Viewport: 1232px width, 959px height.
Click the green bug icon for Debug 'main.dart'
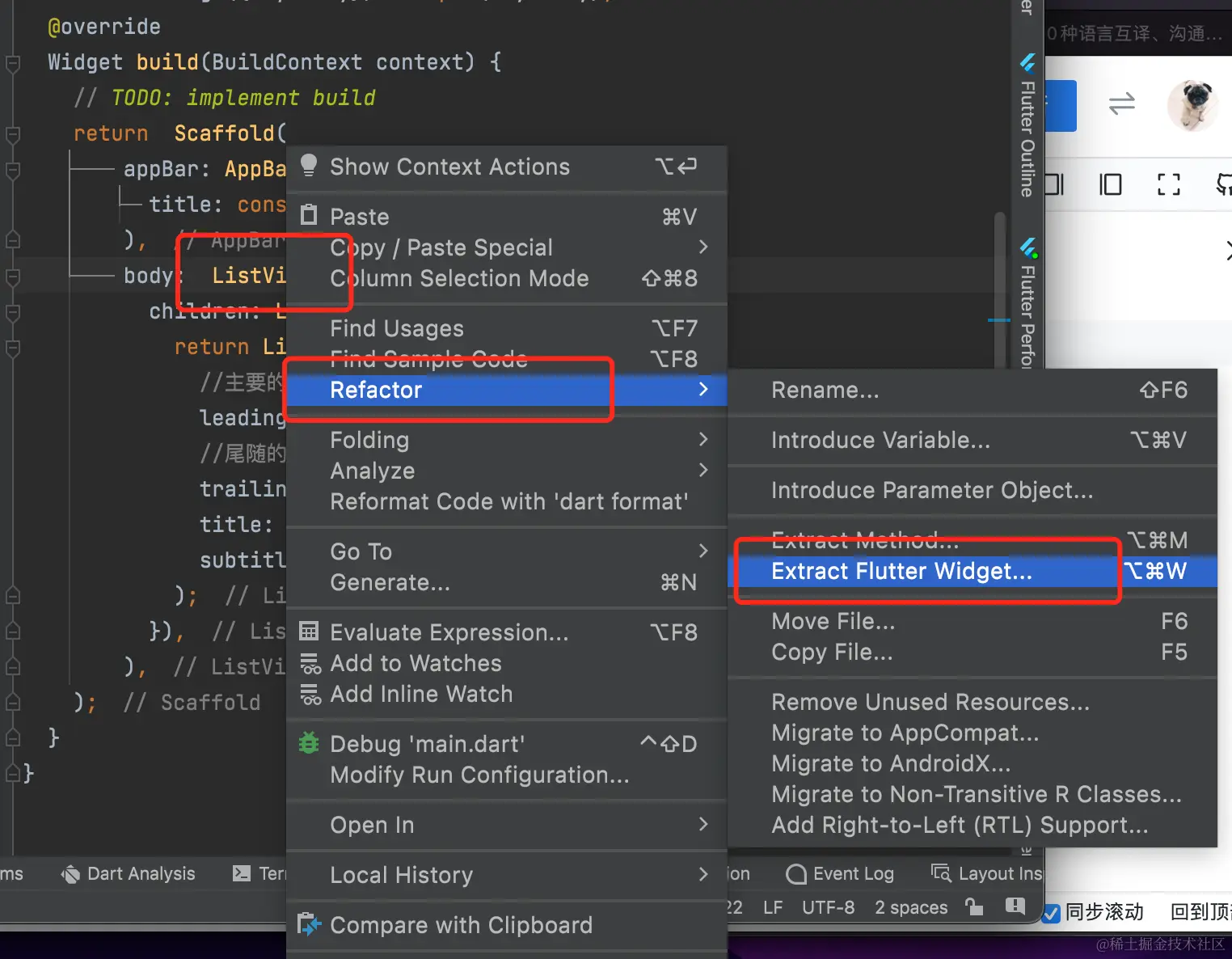308,743
